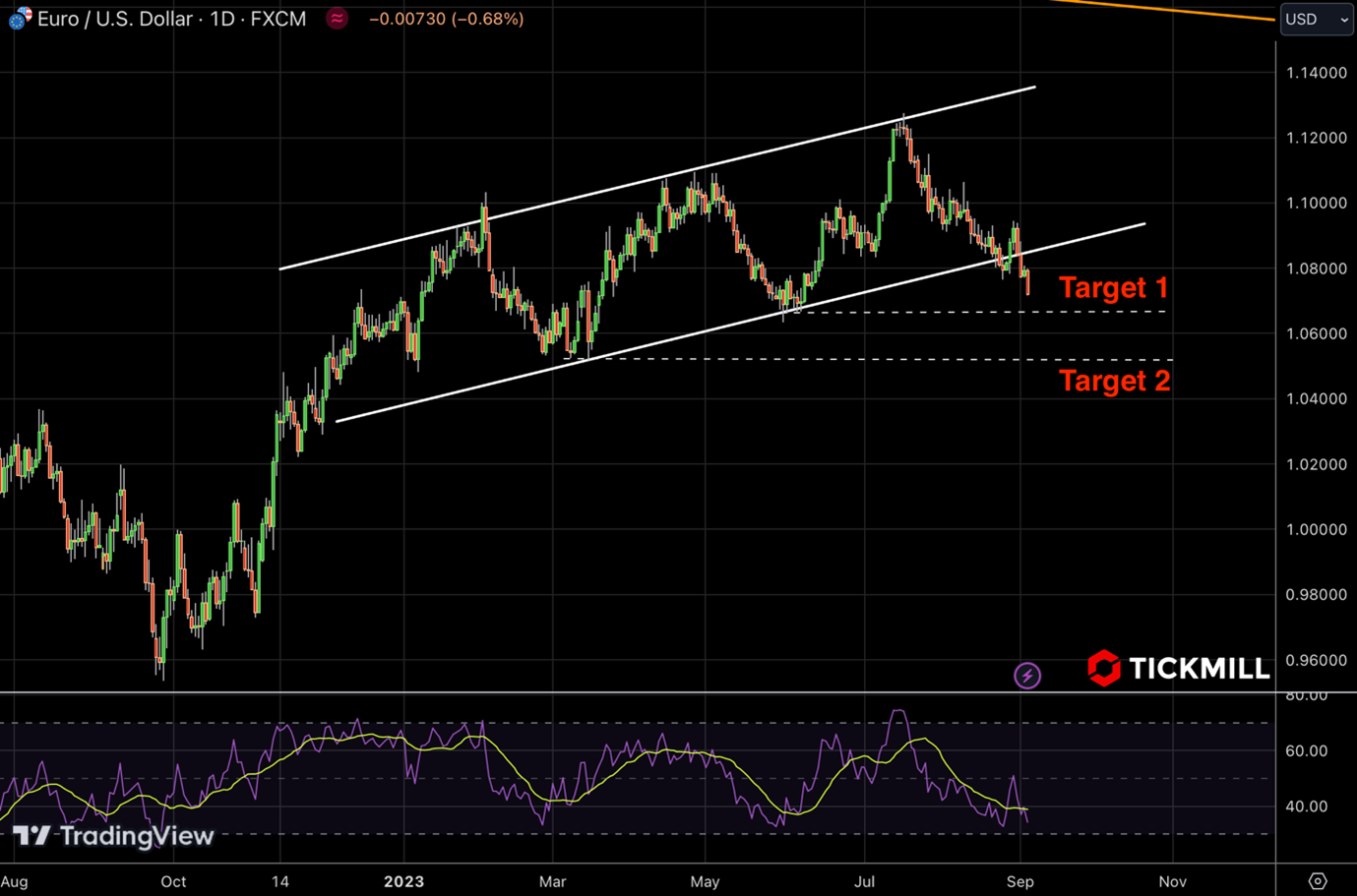
Task: Click the Sep time axis label
Action: (1020, 881)
